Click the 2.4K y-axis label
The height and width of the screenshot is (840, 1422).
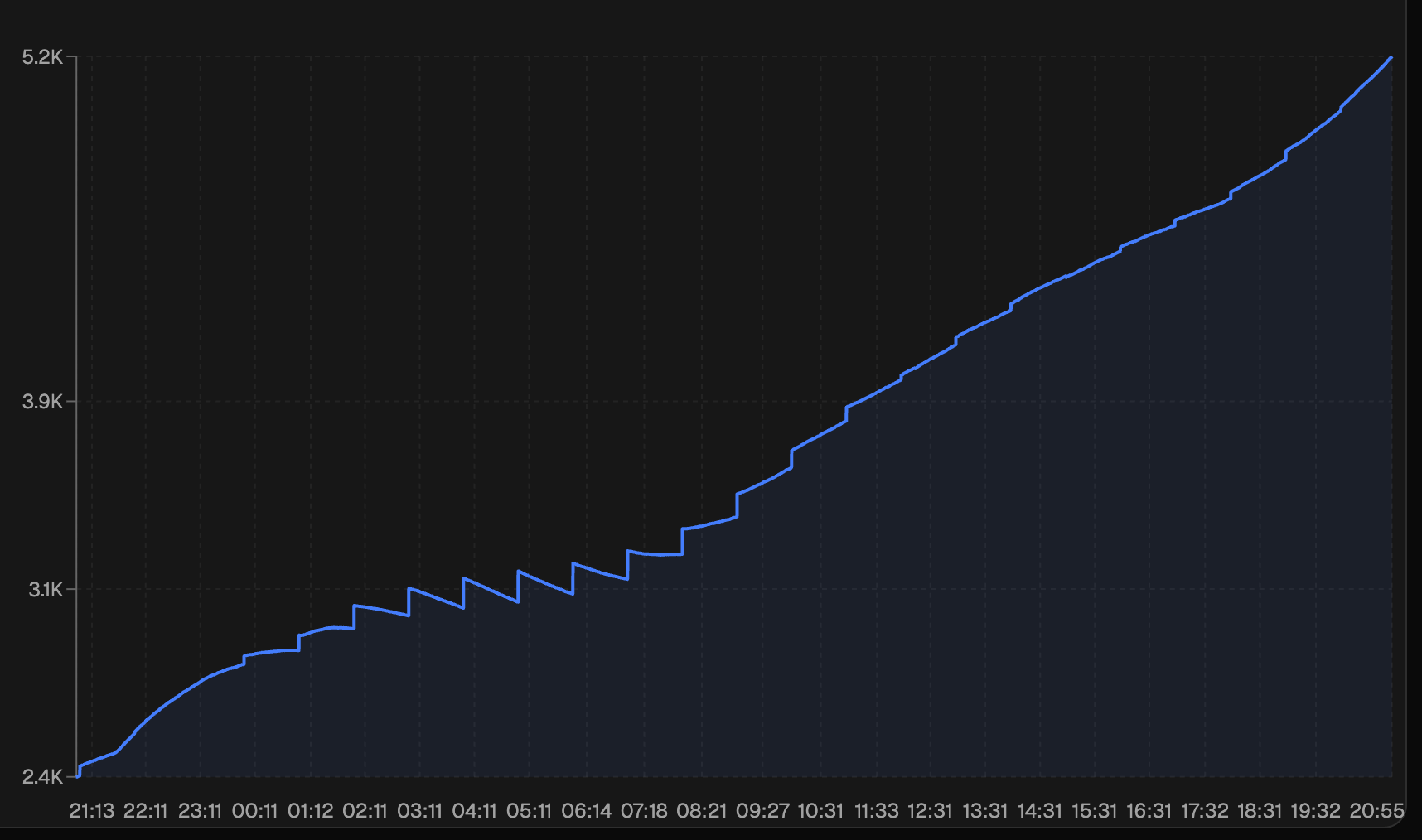tap(42, 777)
